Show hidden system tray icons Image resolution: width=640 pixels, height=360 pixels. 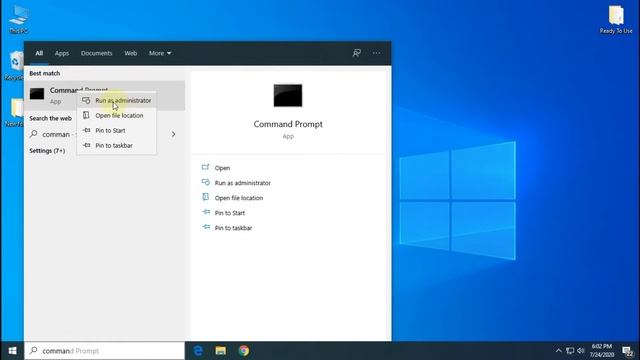tap(558, 351)
